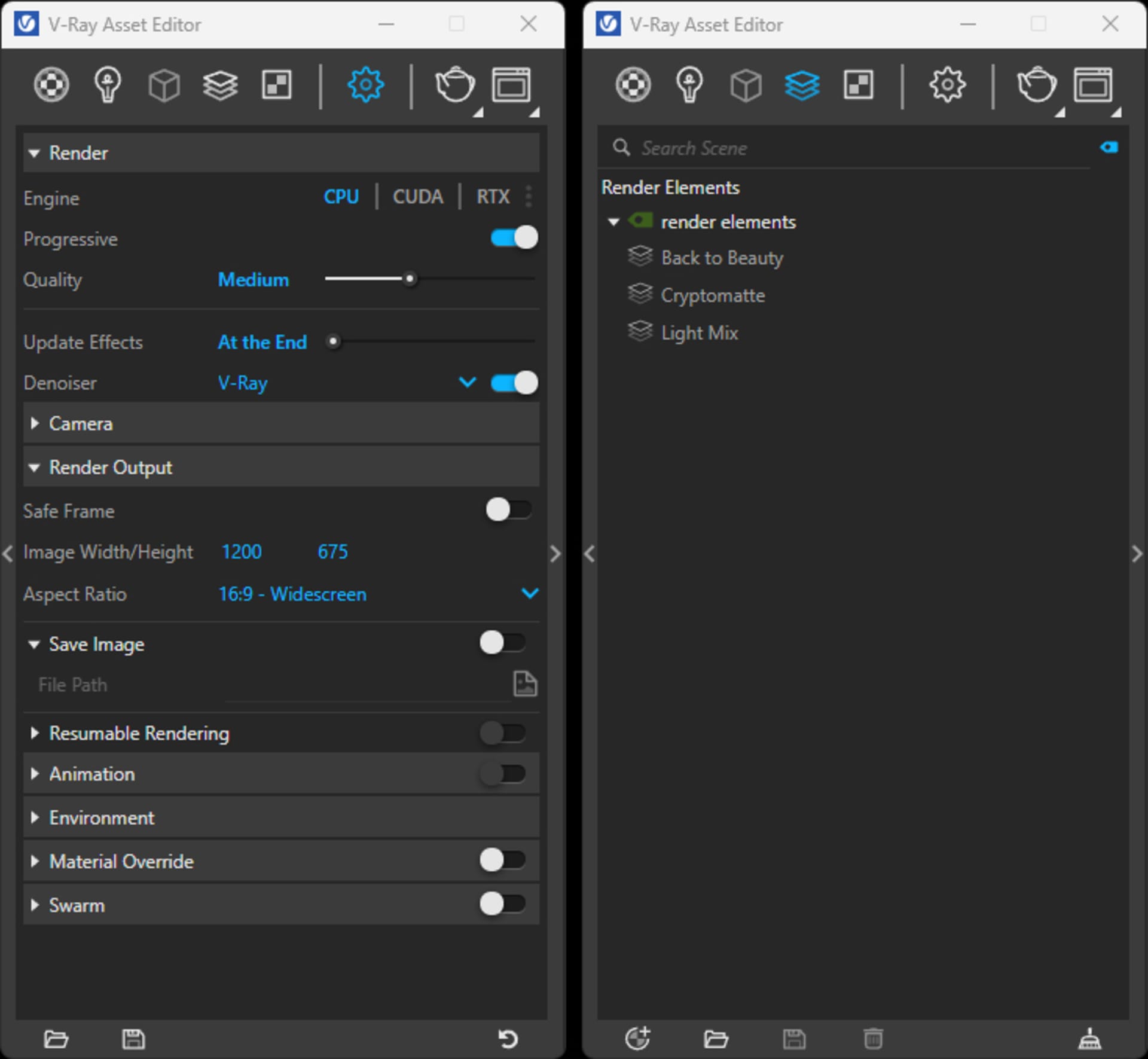
Task: Delete selected asset trash icon
Action: pyautogui.click(x=873, y=1039)
